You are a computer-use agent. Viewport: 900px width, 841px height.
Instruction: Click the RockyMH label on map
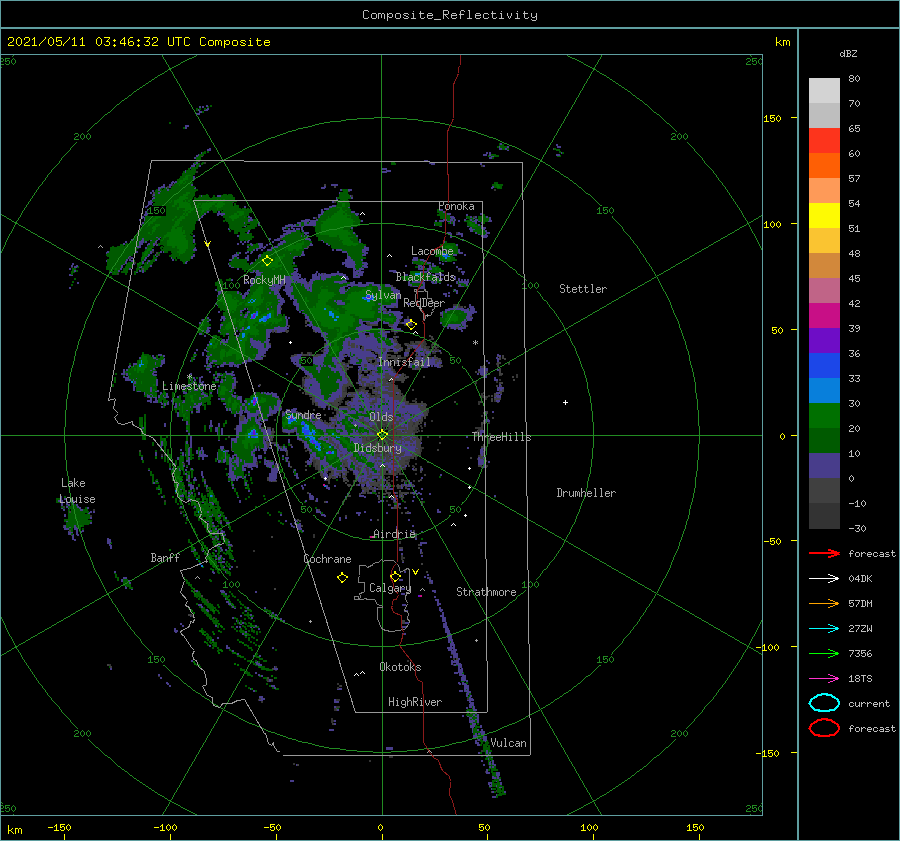[264, 280]
